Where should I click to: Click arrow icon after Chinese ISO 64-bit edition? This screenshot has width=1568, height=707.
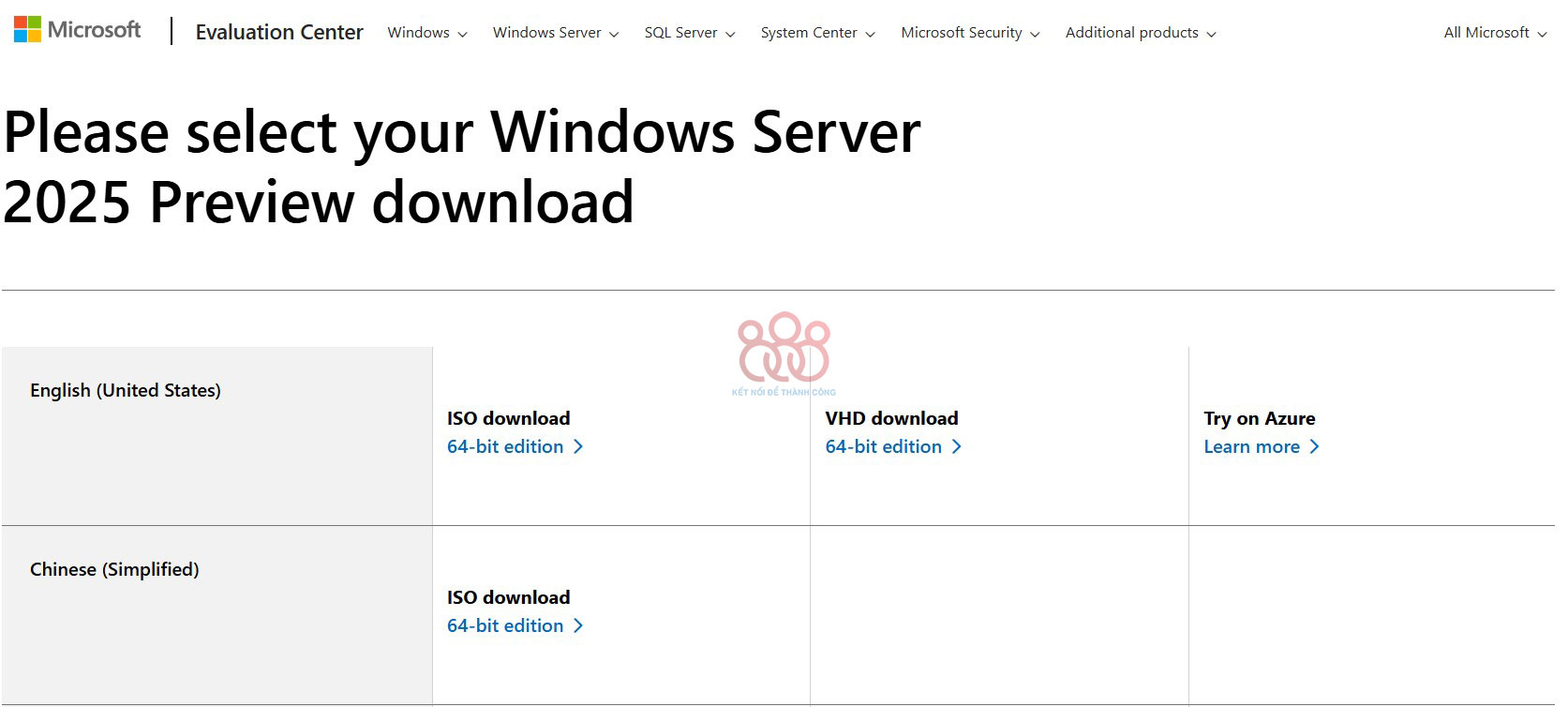click(578, 626)
